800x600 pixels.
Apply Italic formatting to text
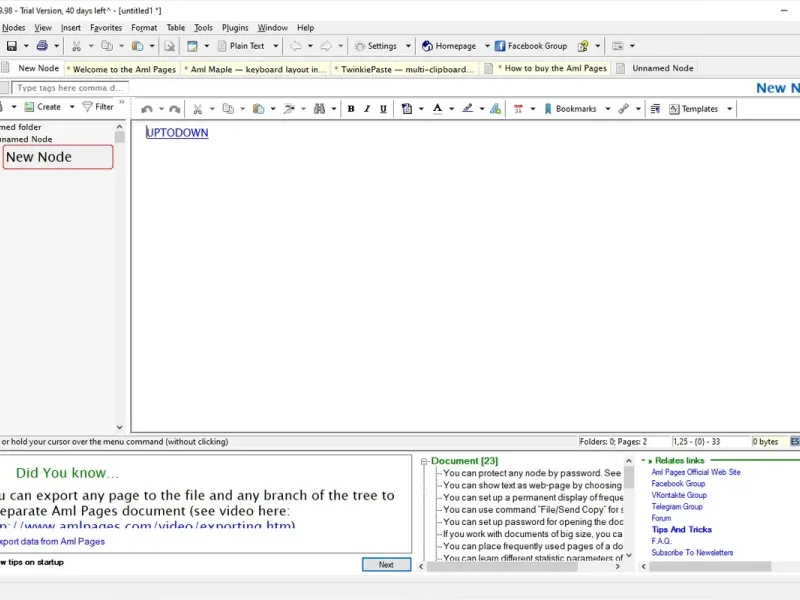click(x=367, y=108)
